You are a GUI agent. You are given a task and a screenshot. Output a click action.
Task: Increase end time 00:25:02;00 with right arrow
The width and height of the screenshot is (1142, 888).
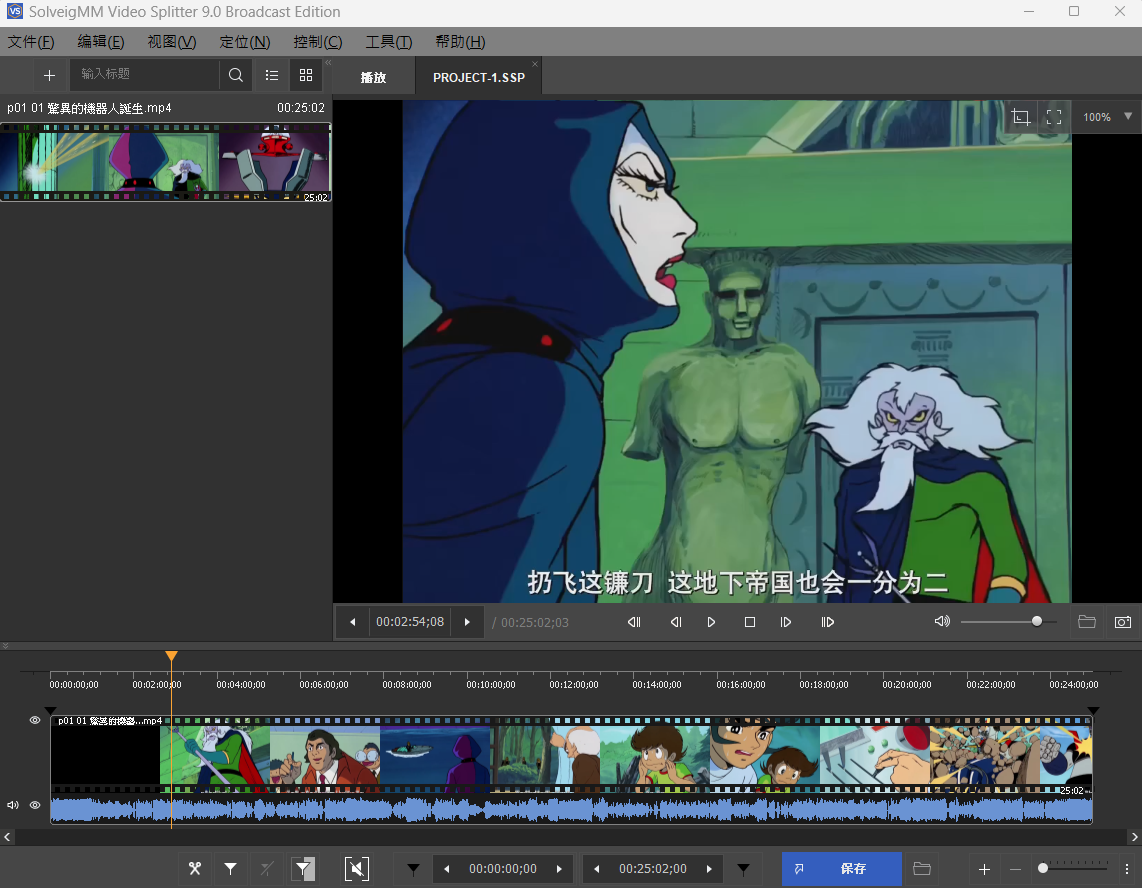(x=709, y=869)
